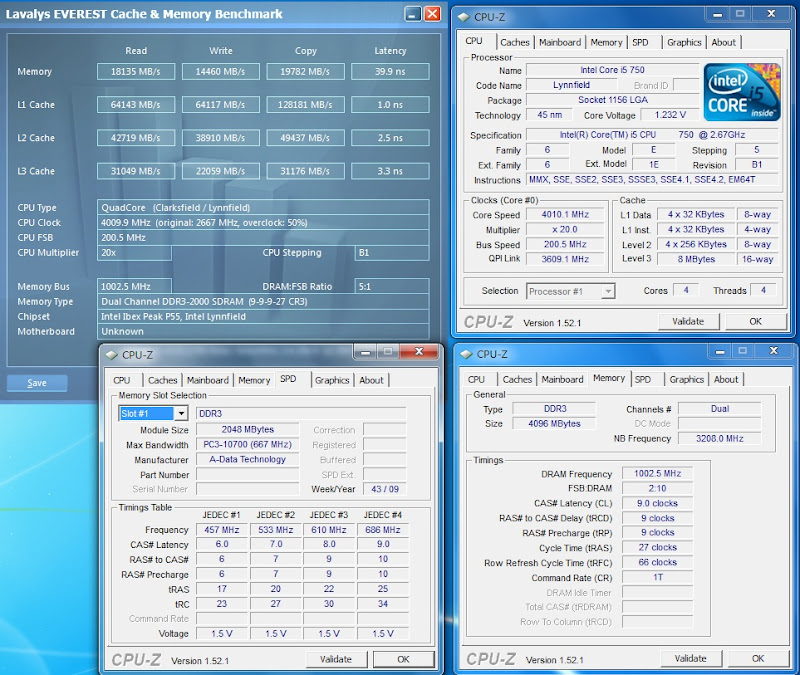800x675 pixels.
Task: Open About tab in top-right CPU-Z window
Action: (x=723, y=42)
